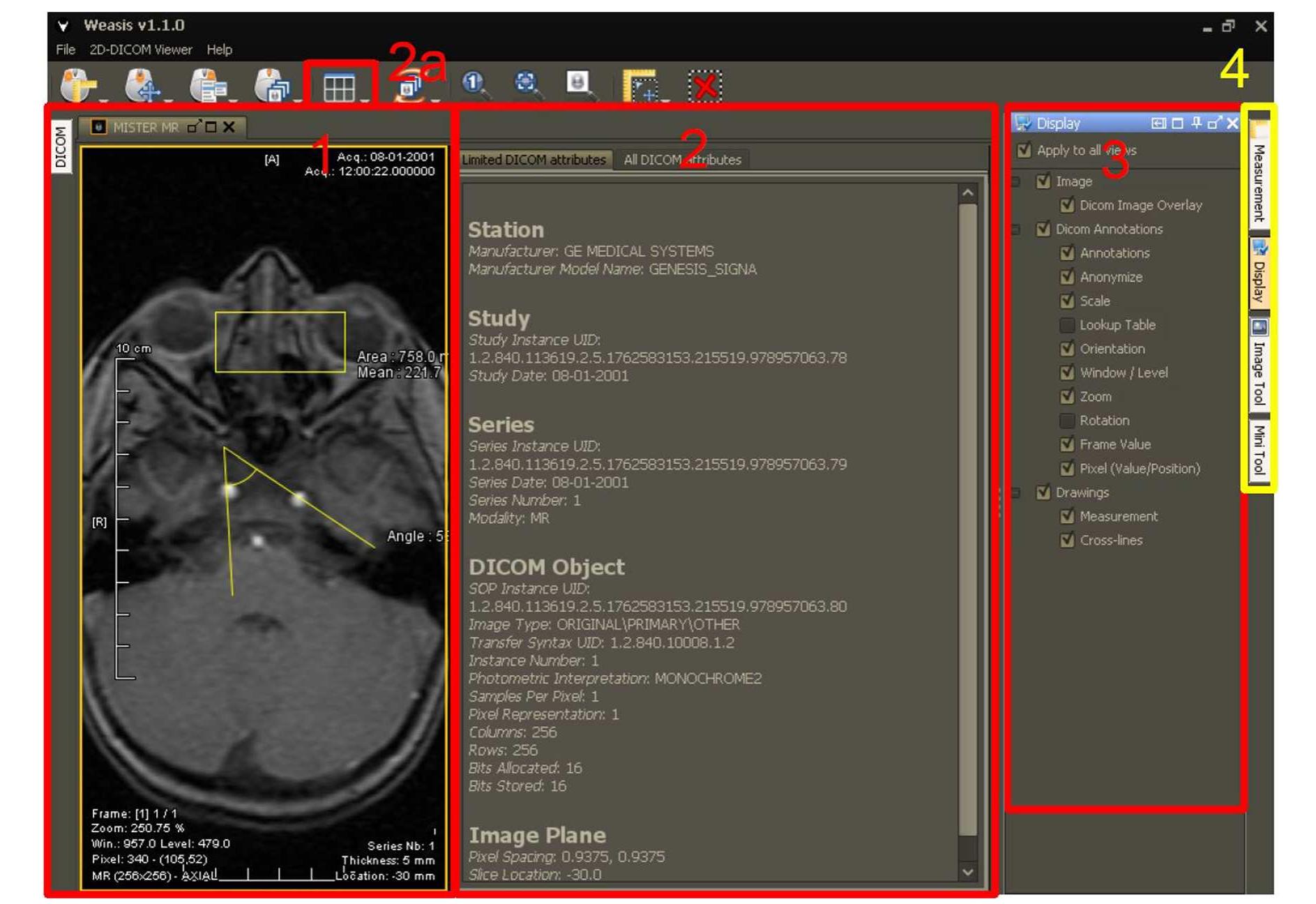Maximize the MISTER MR view tab
The width and height of the screenshot is (1316, 904).
point(211,127)
